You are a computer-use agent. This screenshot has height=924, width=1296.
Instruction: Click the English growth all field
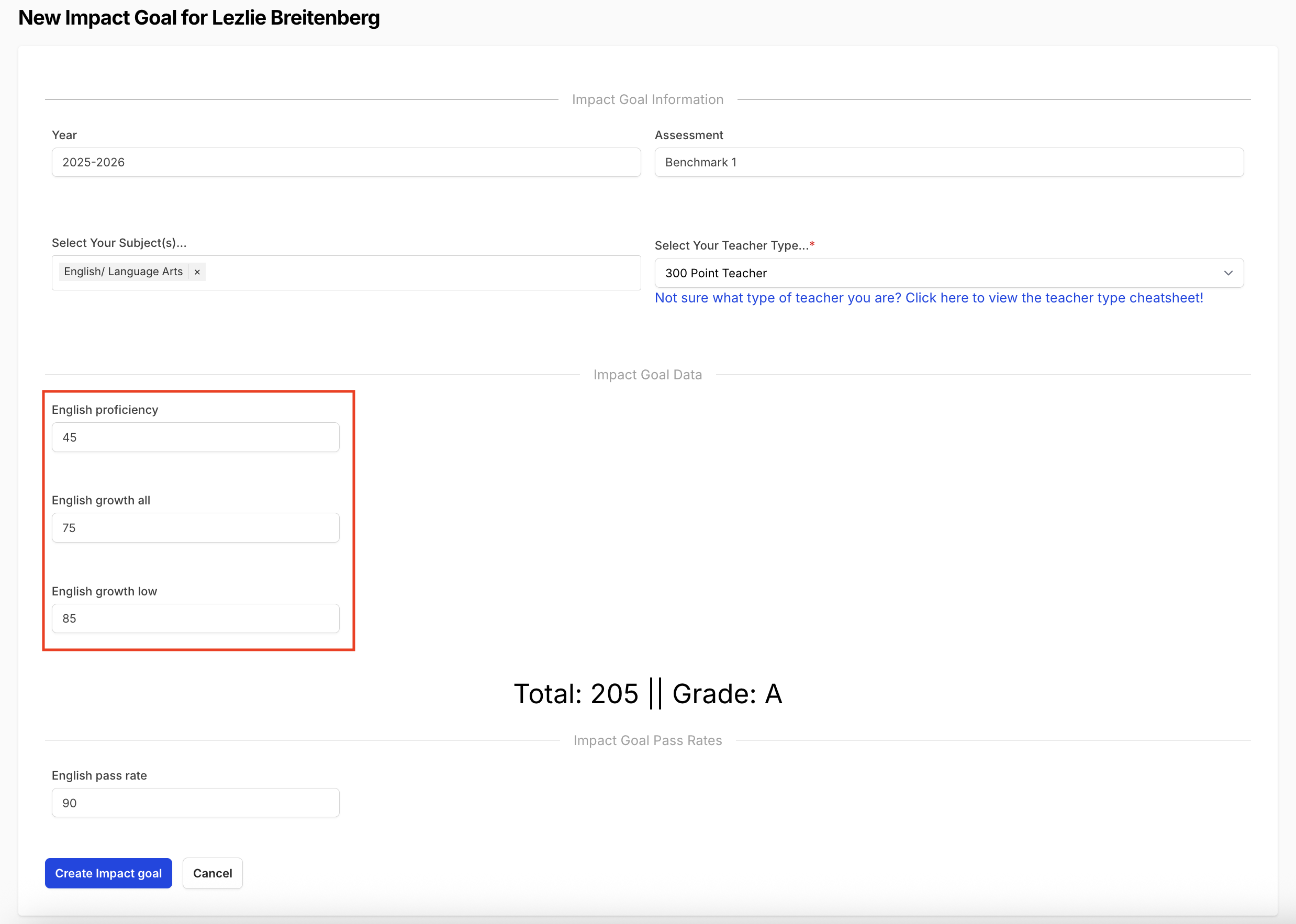point(195,527)
